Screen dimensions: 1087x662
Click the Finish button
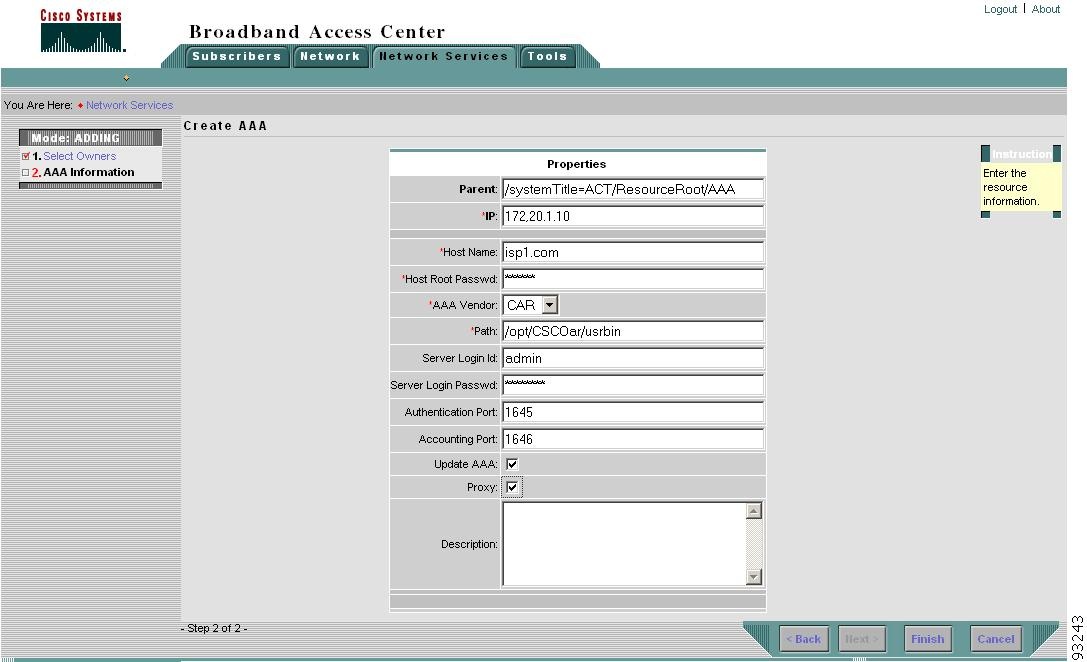click(928, 639)
